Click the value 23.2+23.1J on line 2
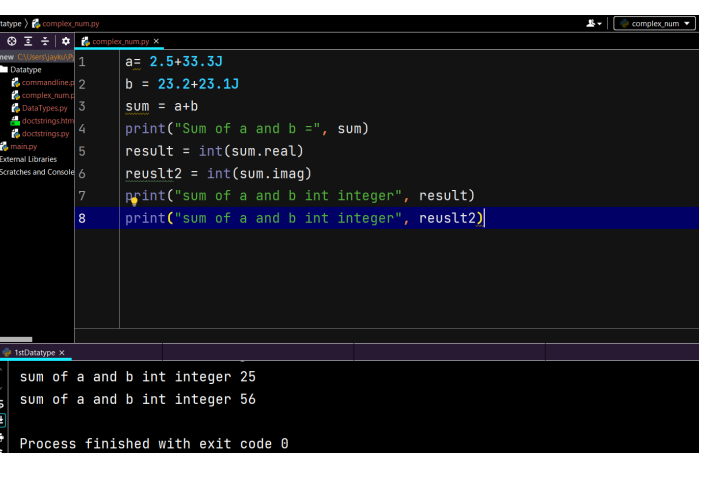The image size is (726, 477). tap(198, 84)
